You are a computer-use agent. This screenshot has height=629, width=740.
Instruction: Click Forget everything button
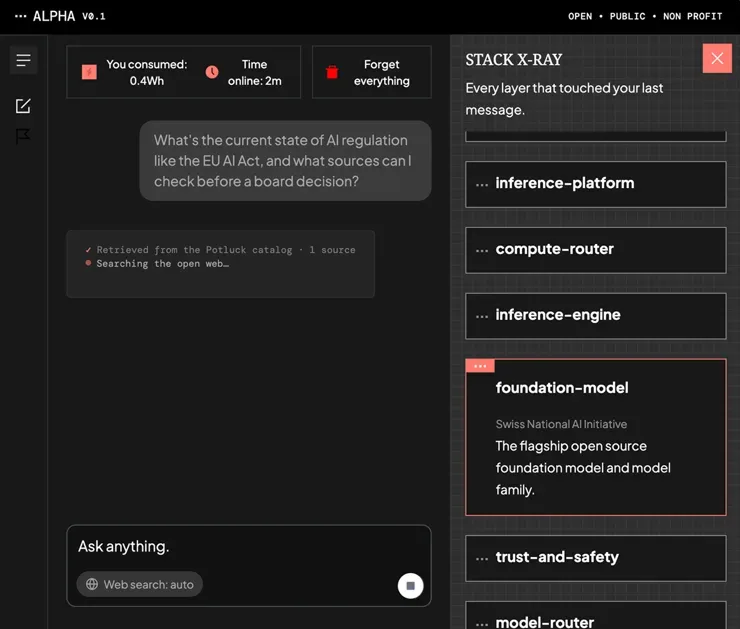(x=371, y=72)
